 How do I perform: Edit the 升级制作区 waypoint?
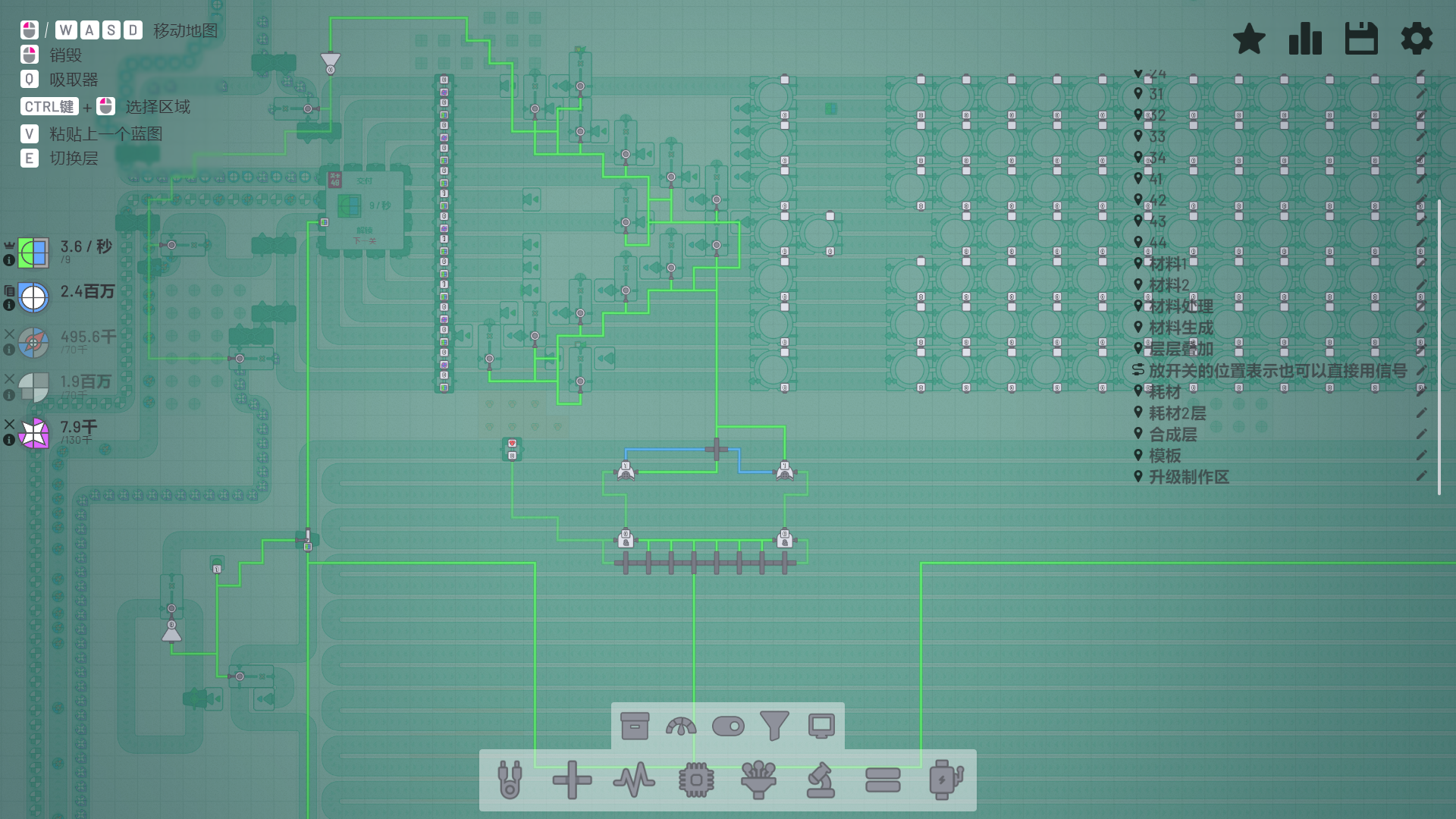[x=1422, y=476]
